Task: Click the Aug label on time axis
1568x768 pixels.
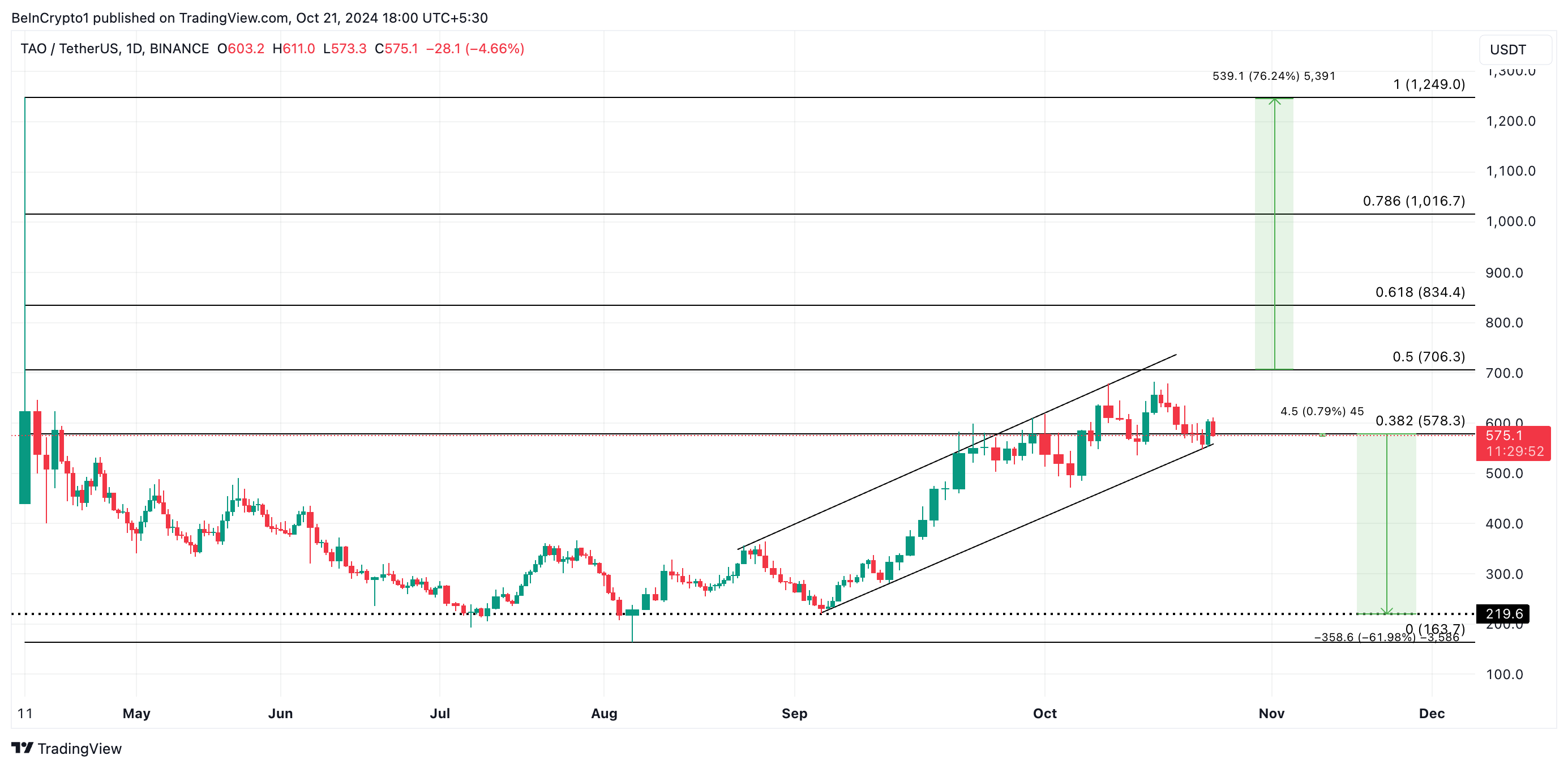Action: [604, 713]
